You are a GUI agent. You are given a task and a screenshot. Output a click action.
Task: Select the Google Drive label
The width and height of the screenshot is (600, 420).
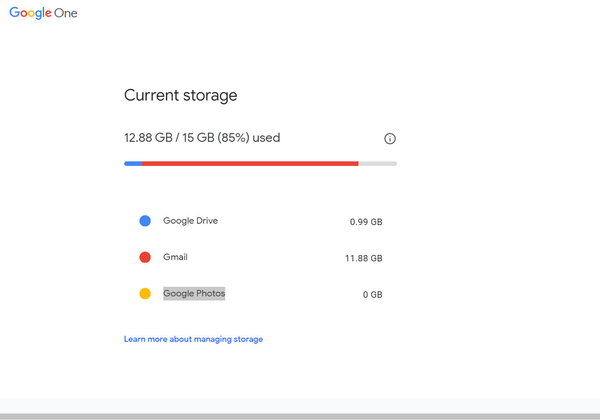(190, 221)
